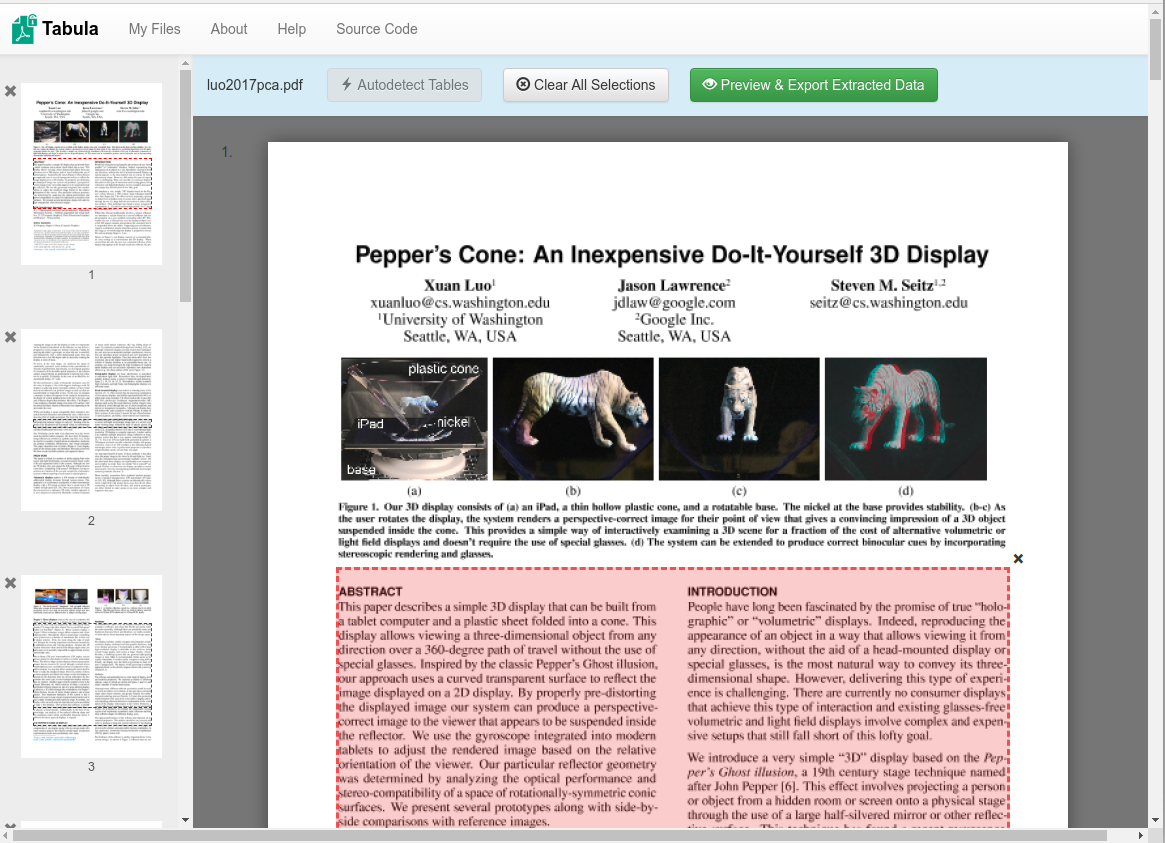The image size is (1165, 843).
Task: Click the eye icon in Preview button
Action: point(710,85)
